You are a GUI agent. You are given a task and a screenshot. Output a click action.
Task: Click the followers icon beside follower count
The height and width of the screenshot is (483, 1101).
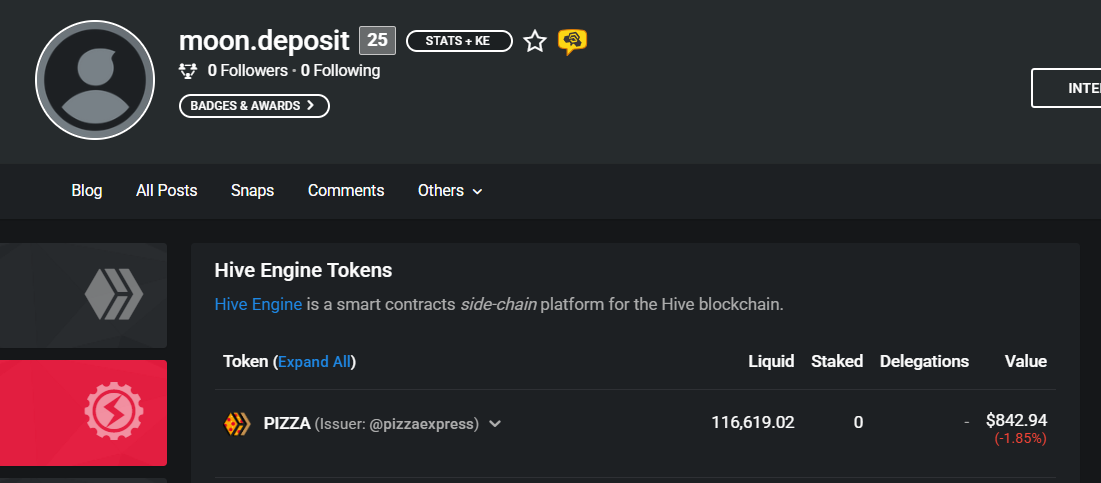188,71
